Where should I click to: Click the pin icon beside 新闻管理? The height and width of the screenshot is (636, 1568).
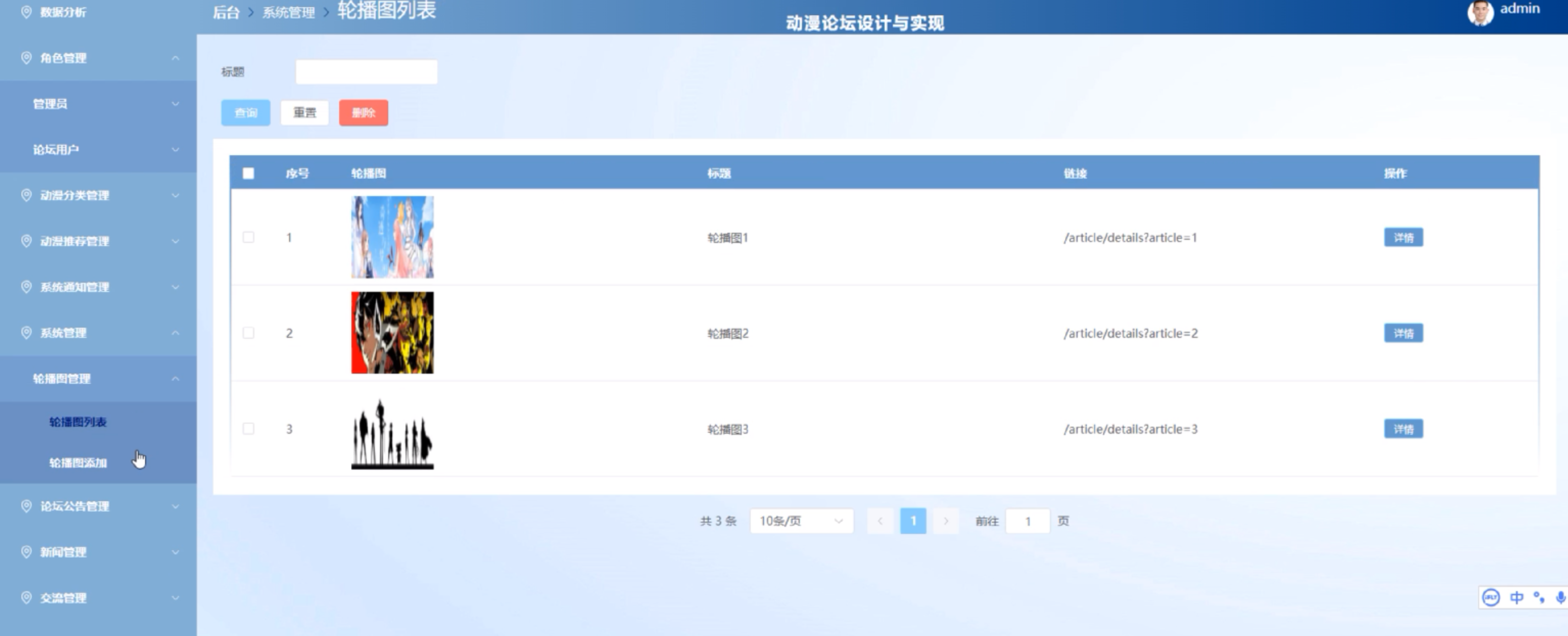(x=26, y=551)
